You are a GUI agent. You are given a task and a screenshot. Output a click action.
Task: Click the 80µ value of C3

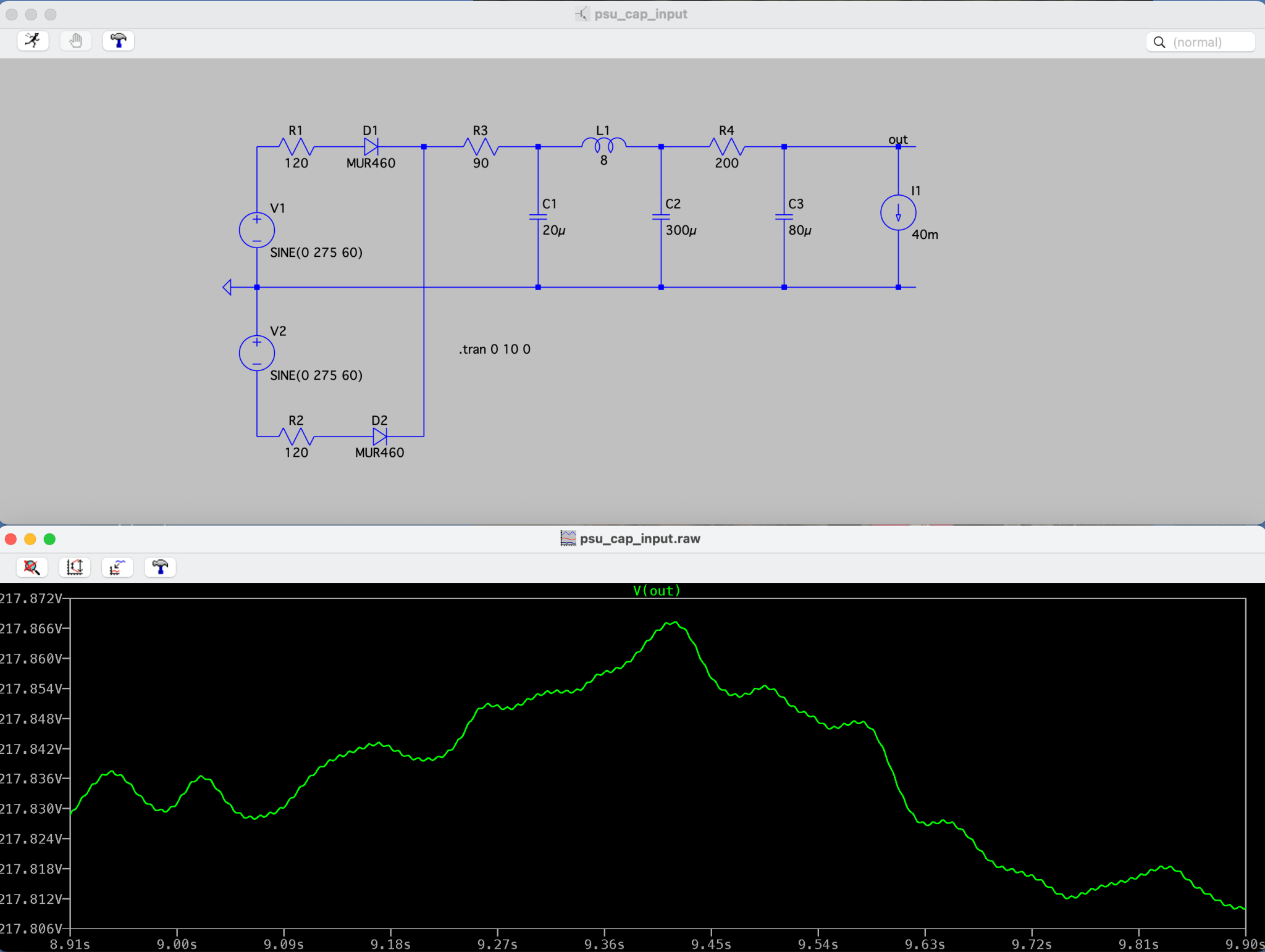[x=800, y=230]
